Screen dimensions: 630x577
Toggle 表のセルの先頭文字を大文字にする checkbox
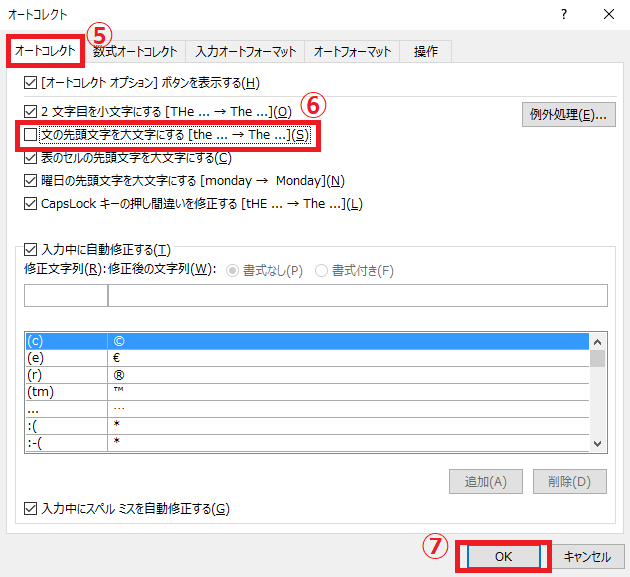click(x=31, y=158)
